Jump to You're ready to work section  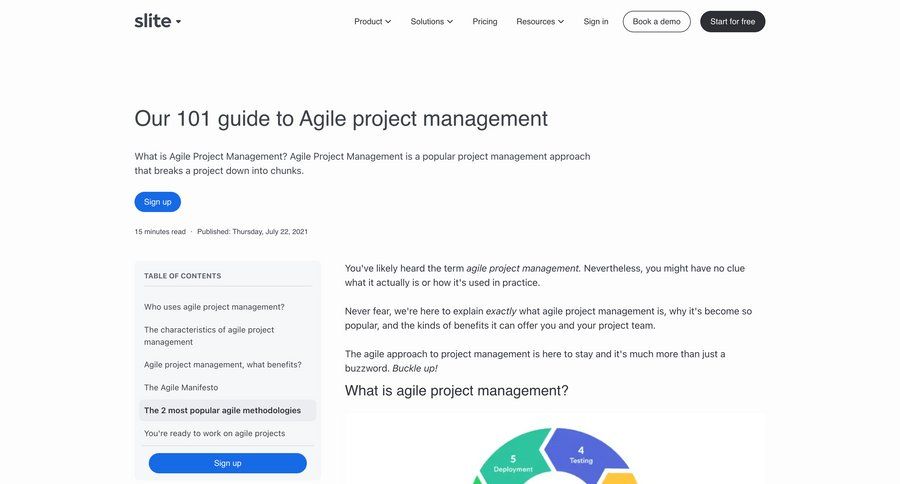point(214,433)
